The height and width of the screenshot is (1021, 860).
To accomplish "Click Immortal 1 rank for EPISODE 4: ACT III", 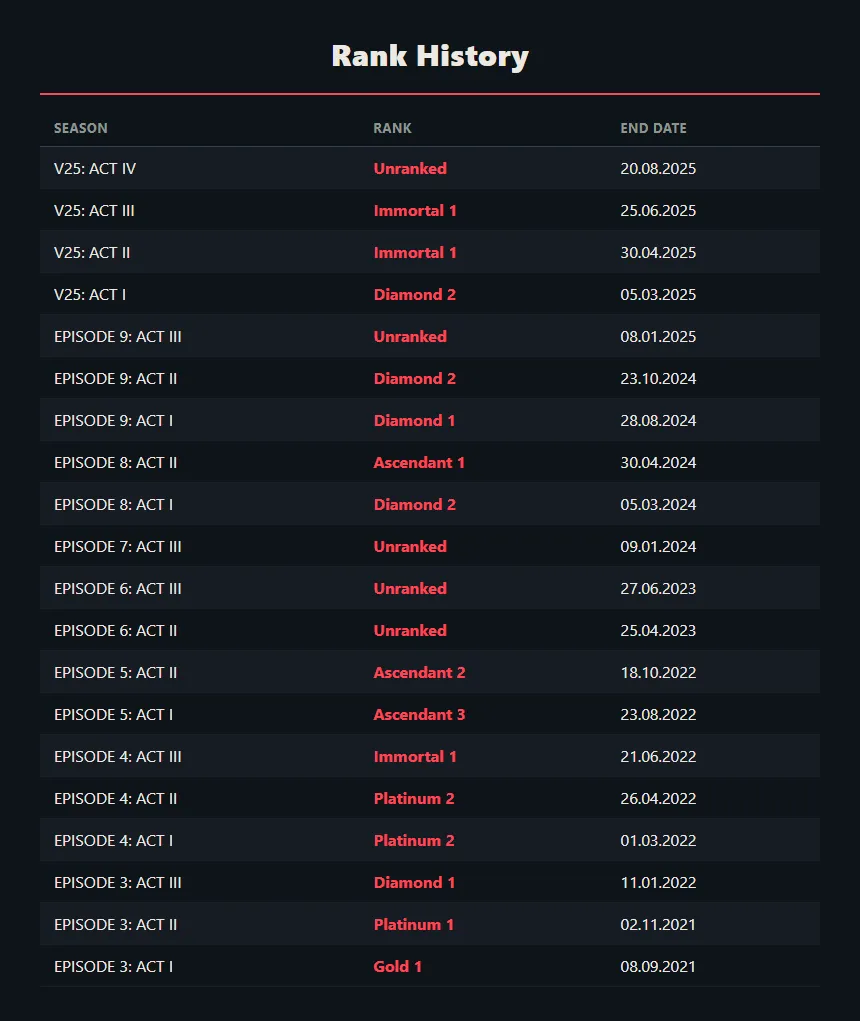I will [x=415, y=757].
